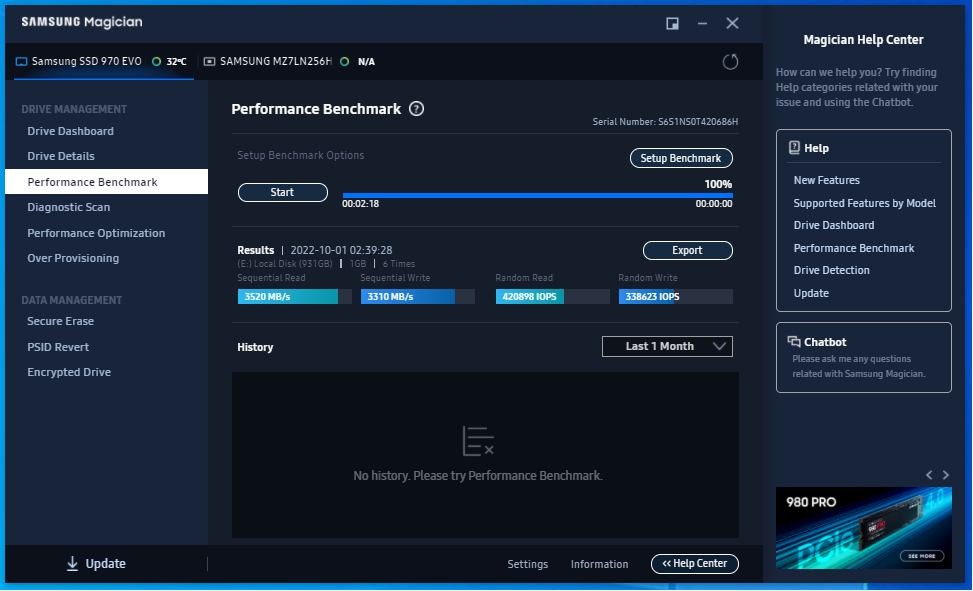The width and height of the screenshot is (973, 591).
Task: Open Over Provisioning in the sidebar
Action: 73,258
